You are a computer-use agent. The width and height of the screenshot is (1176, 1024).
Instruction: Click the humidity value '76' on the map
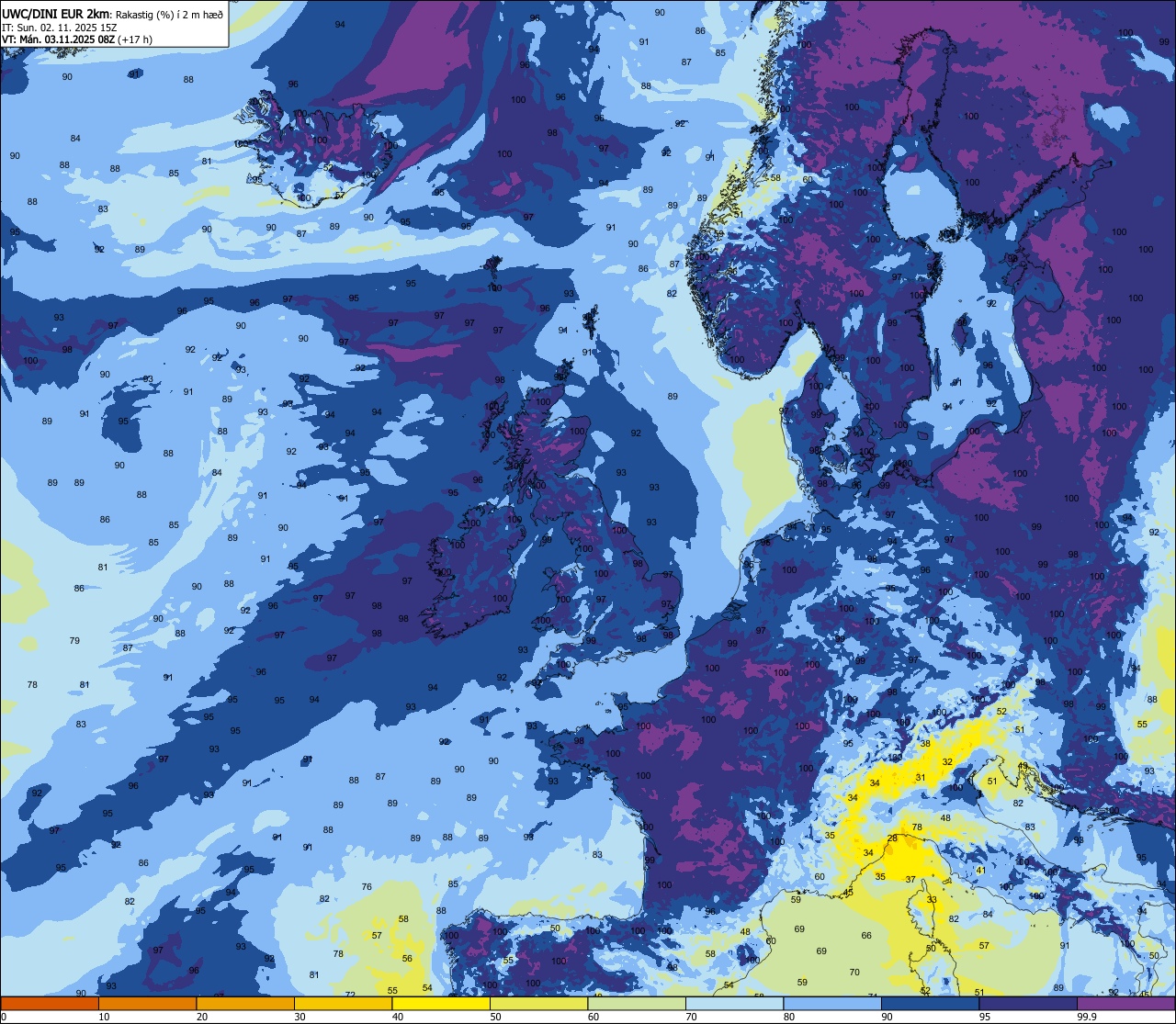coord(367,886)
